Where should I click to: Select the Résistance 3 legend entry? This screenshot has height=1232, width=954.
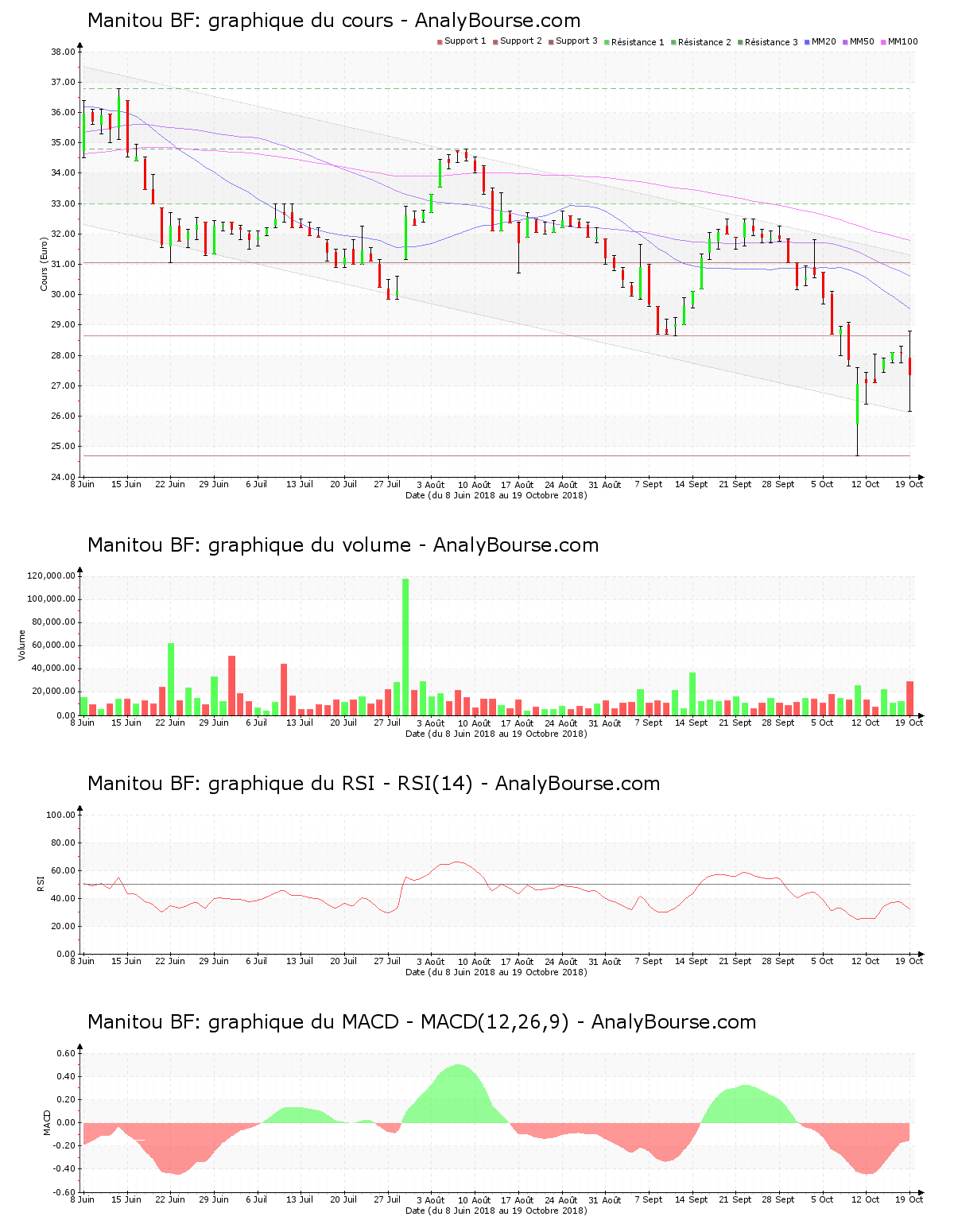pos(768,42)
